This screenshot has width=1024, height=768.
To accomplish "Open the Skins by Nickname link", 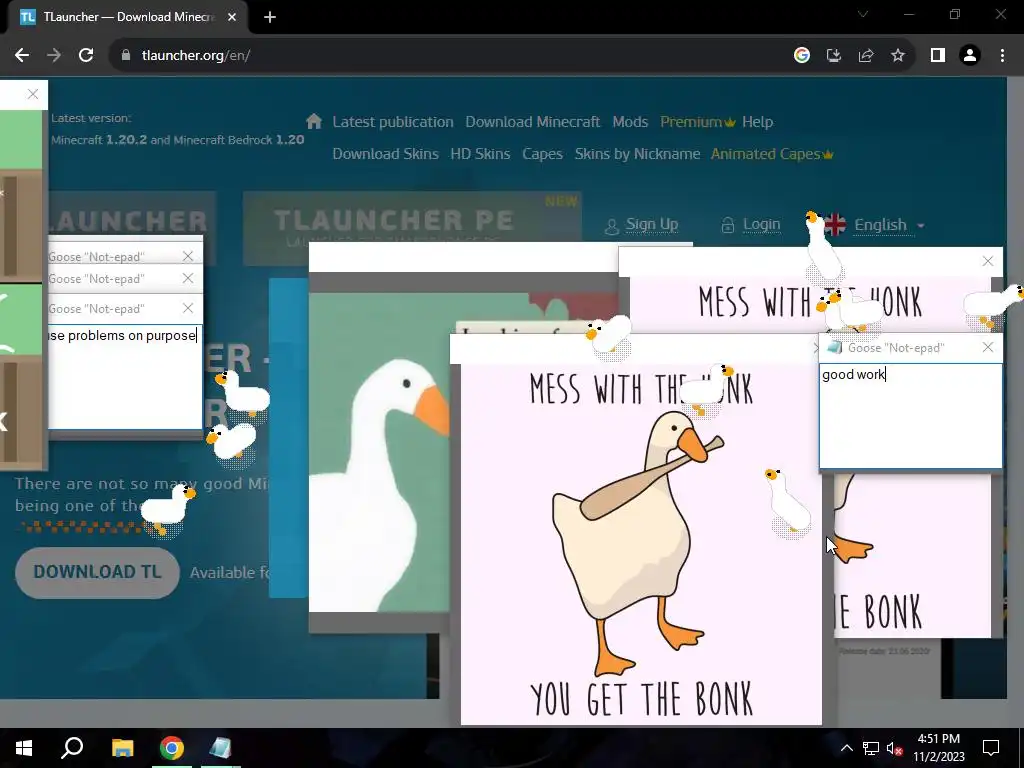I will pyautogui.click(x=637, y=154).
